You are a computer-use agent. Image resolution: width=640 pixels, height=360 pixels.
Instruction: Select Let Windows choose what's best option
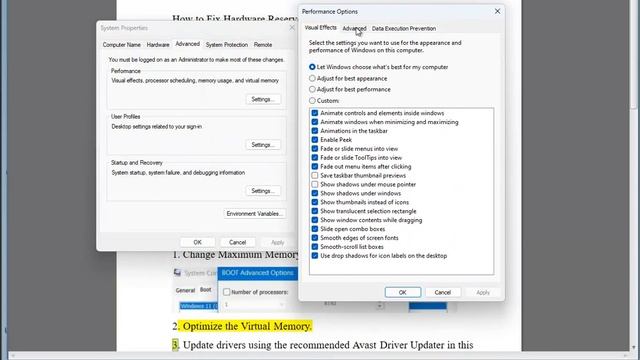pyautogui.click(x=312, y=67)
